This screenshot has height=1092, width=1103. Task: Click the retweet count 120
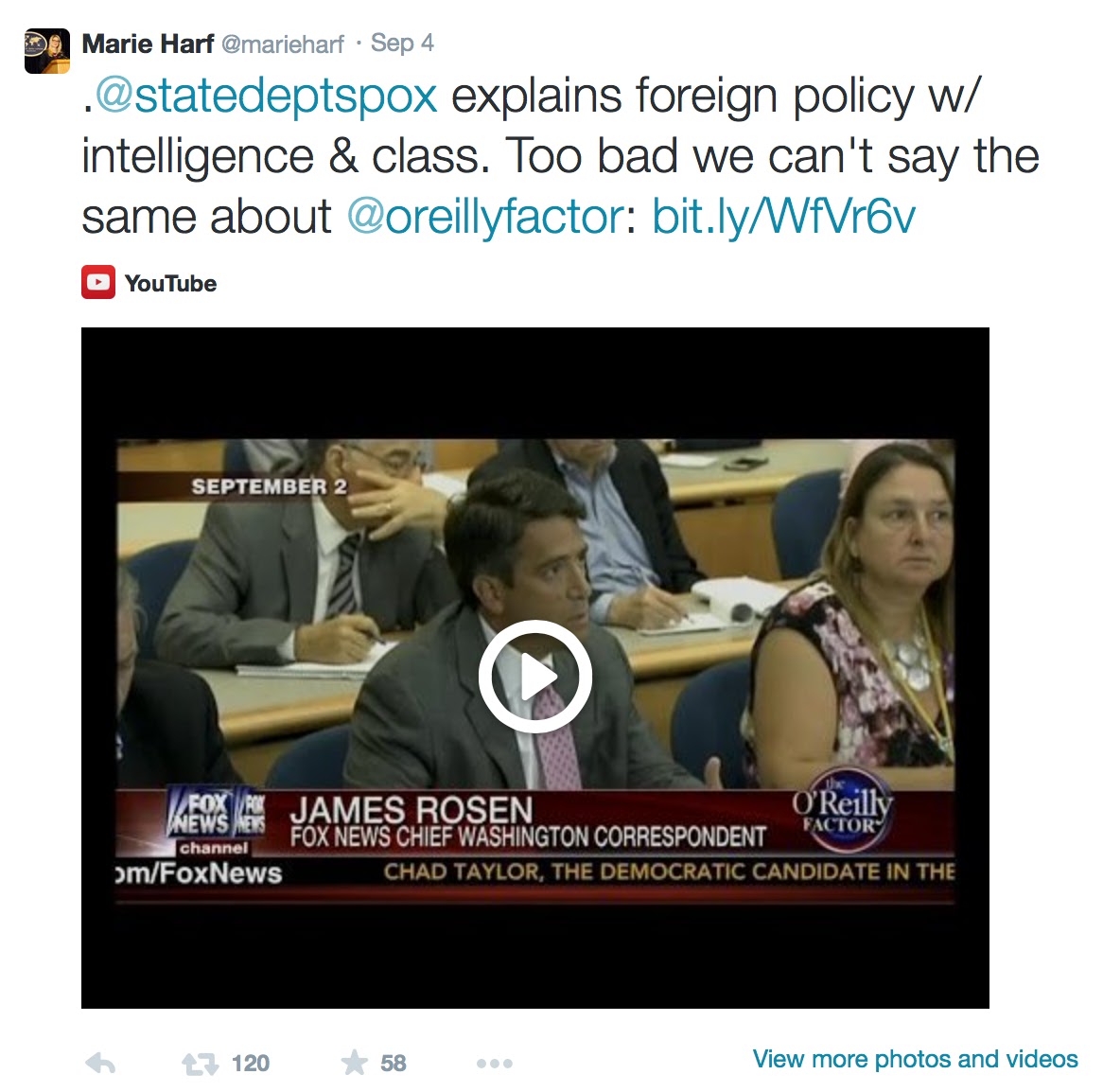point(251,1064)
